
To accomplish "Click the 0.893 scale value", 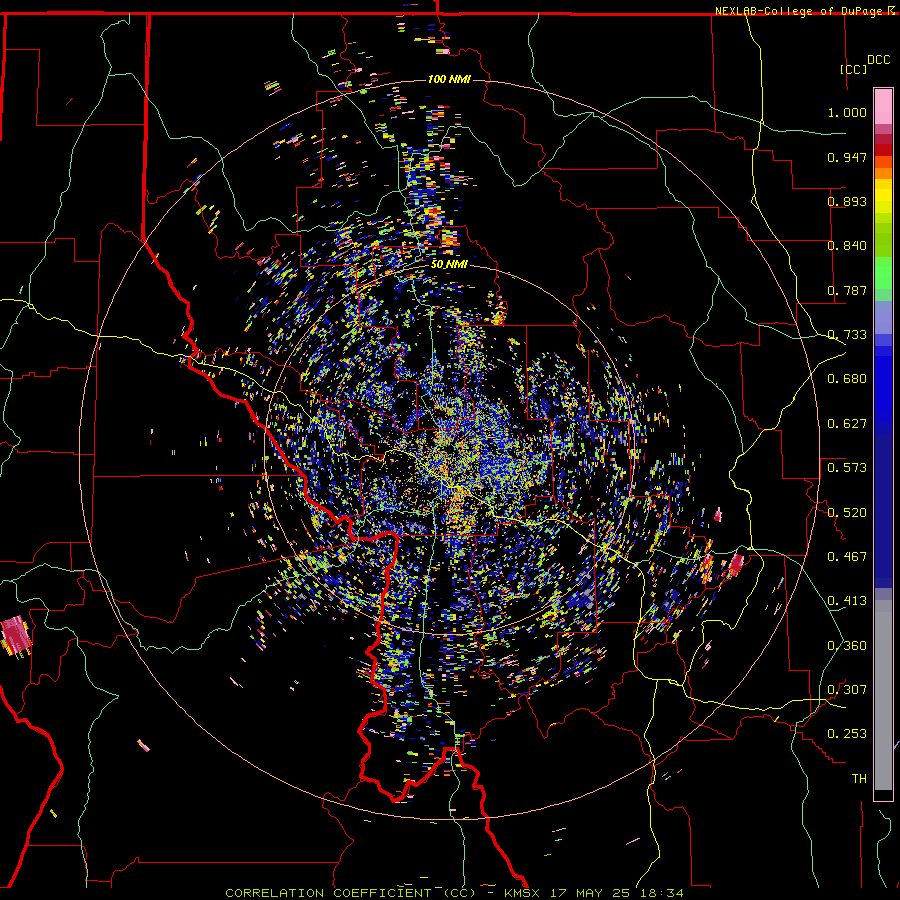I will [x=847, y=201].
